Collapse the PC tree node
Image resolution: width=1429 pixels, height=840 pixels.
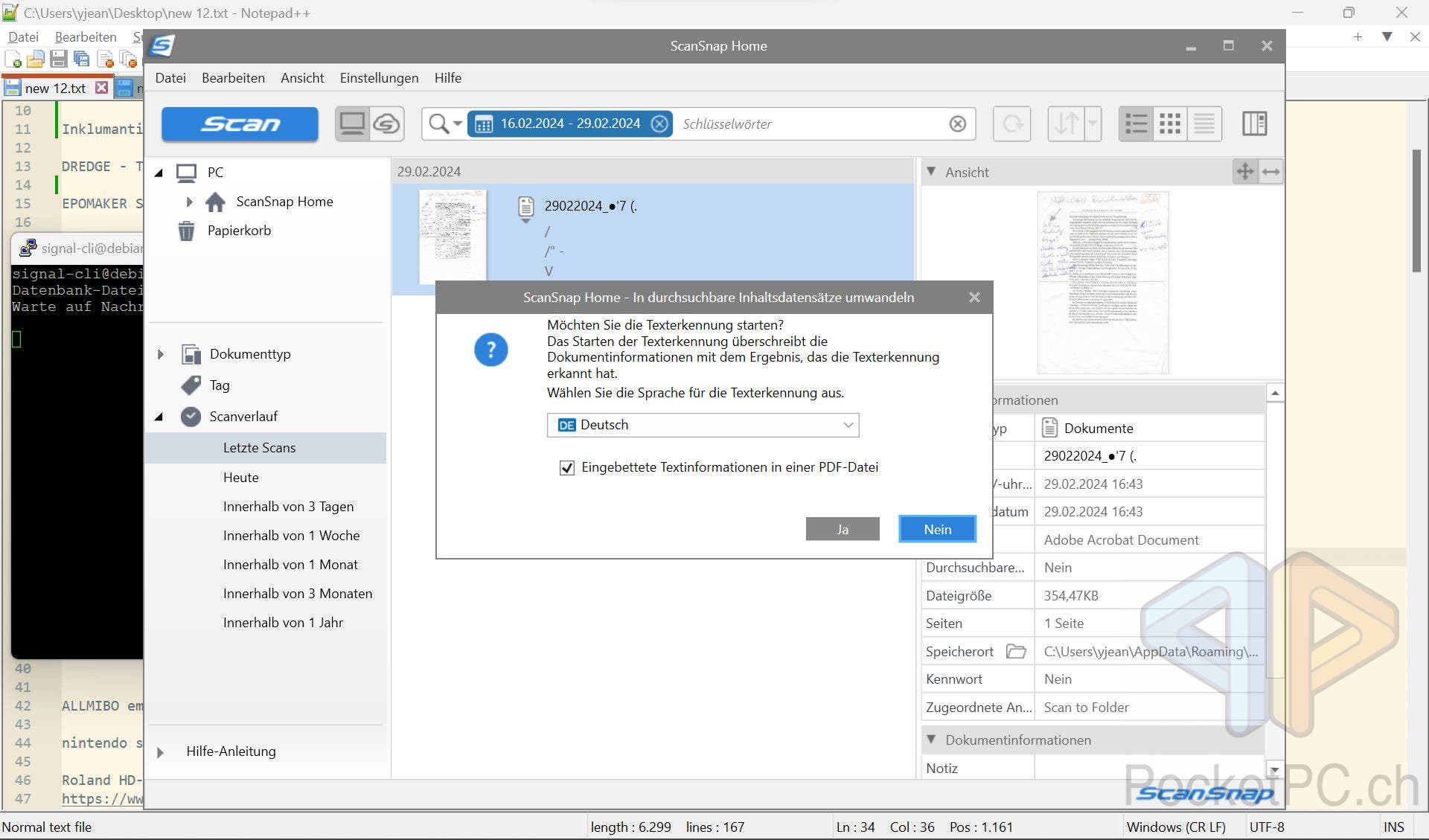point(159,173)
